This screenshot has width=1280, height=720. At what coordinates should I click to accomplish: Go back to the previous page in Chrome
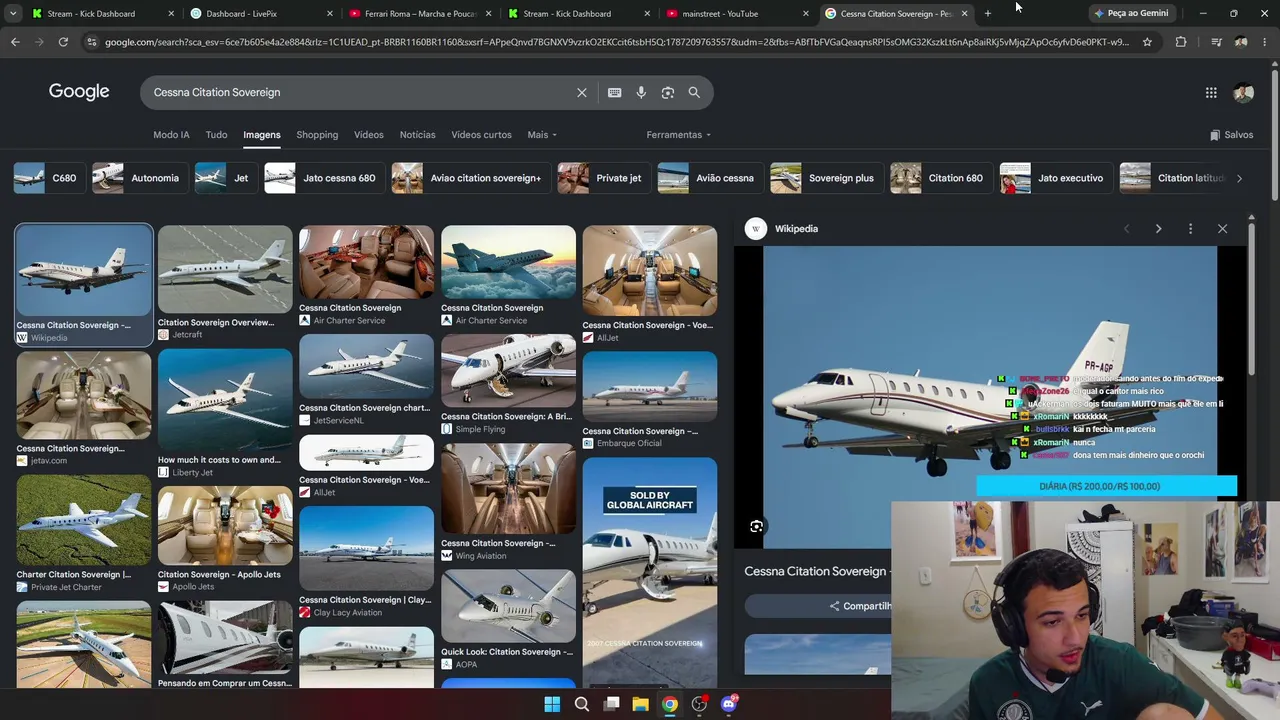pyautogui.click(x=15, y=42)
